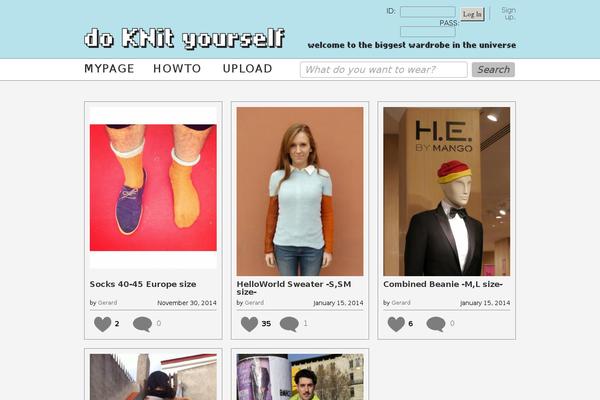Click the like count 6 on Beanie card
Screen dimensions: 600x400
pyautogui.click(x=410, y=324)
